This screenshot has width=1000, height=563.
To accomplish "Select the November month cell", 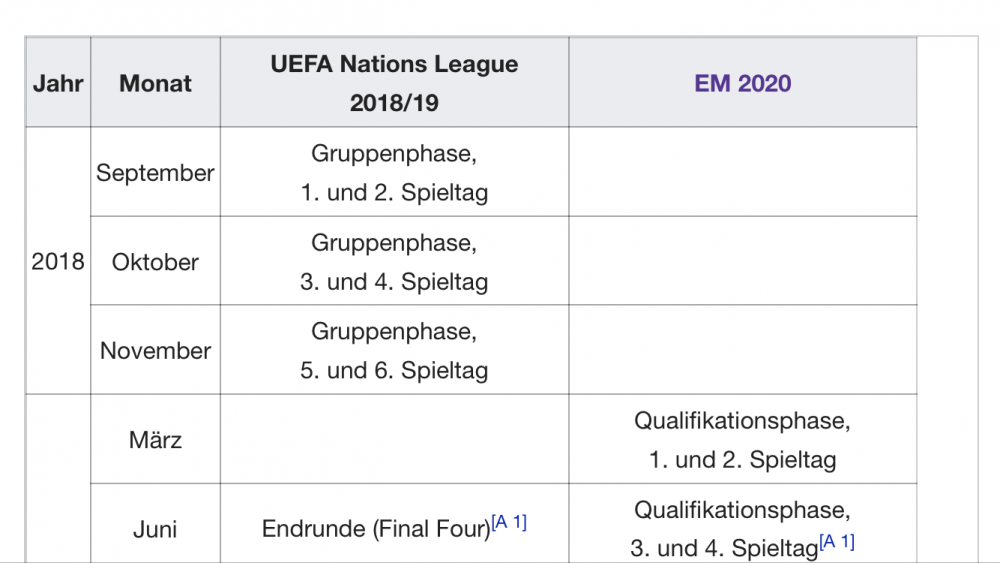I will pos(156,350).
